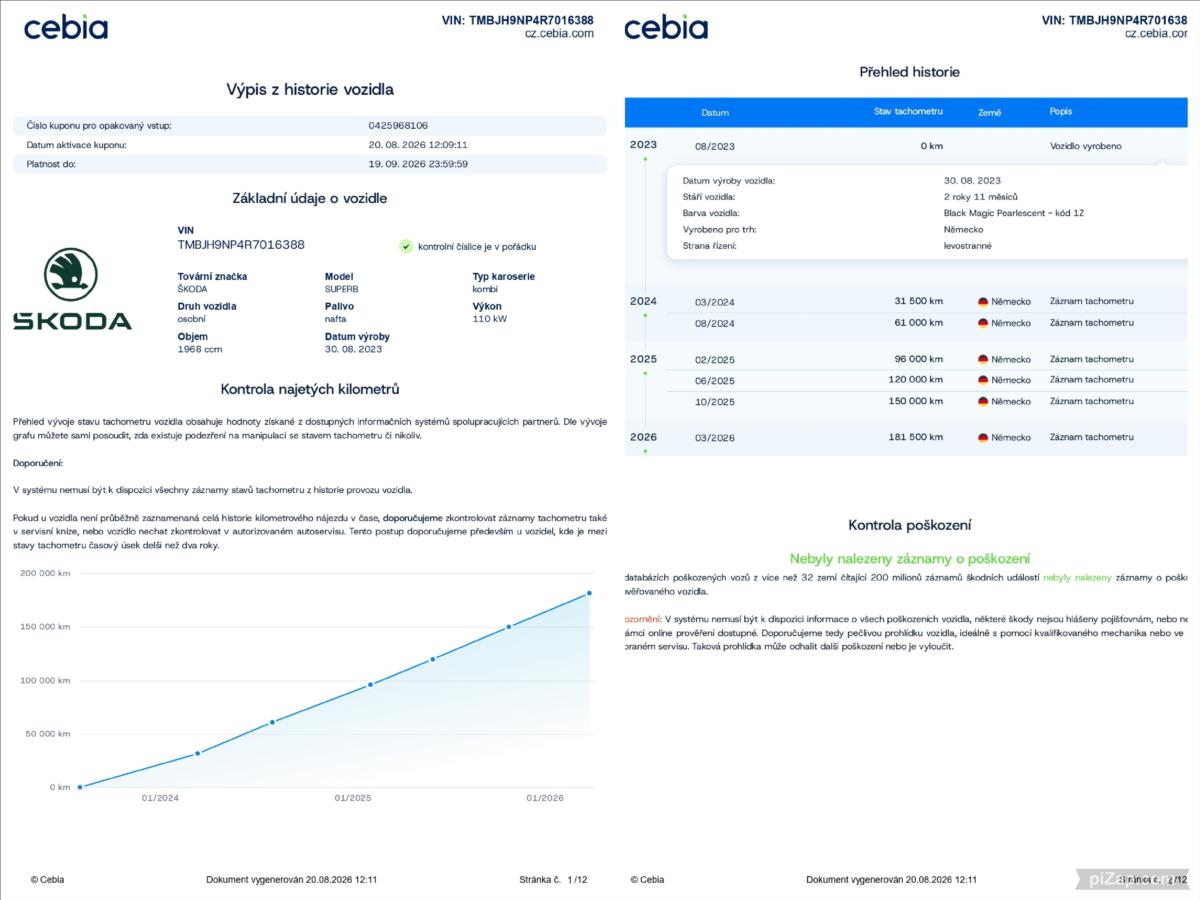Click the Stav tachometru column header
The height and width of the screenshot is (900, 1200).
pyautogui.click(x=908, y=112)
